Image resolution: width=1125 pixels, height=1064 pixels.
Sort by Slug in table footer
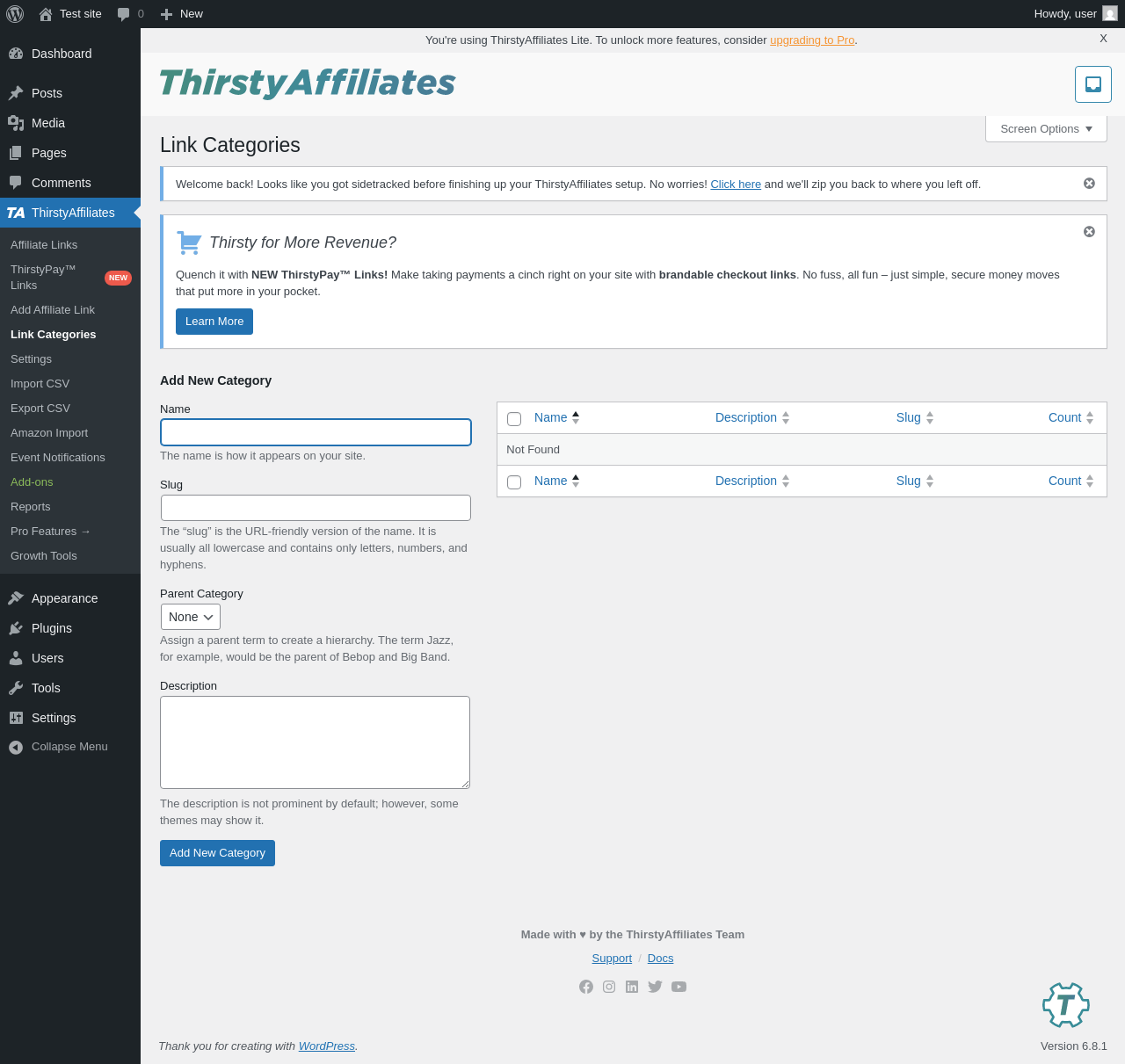(x=915, y=481)
